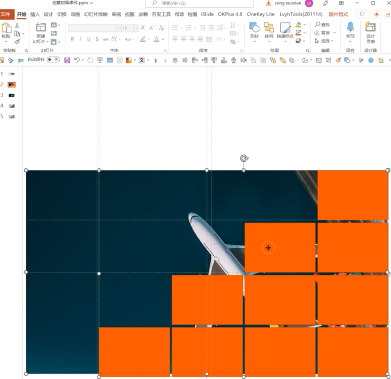Expand the Shape Outline dropdown arrow
391x379 pixels.
click(x=305, y=33)
